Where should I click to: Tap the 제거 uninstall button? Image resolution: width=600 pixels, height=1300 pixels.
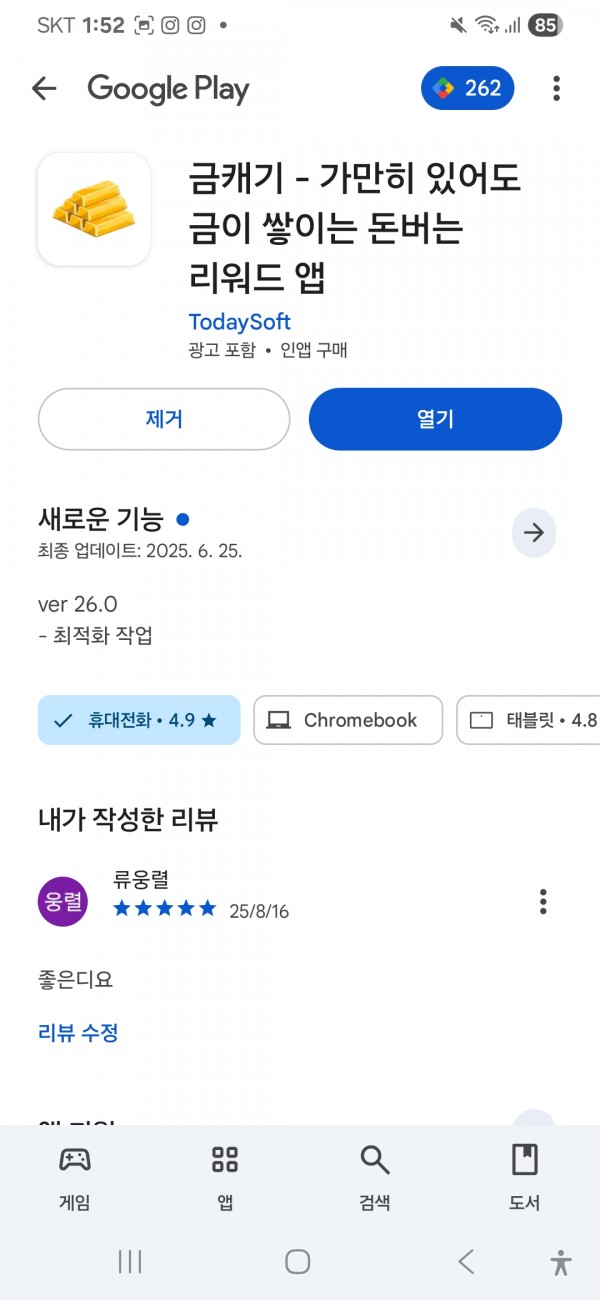pyautogui.click(x=164, y=419)
